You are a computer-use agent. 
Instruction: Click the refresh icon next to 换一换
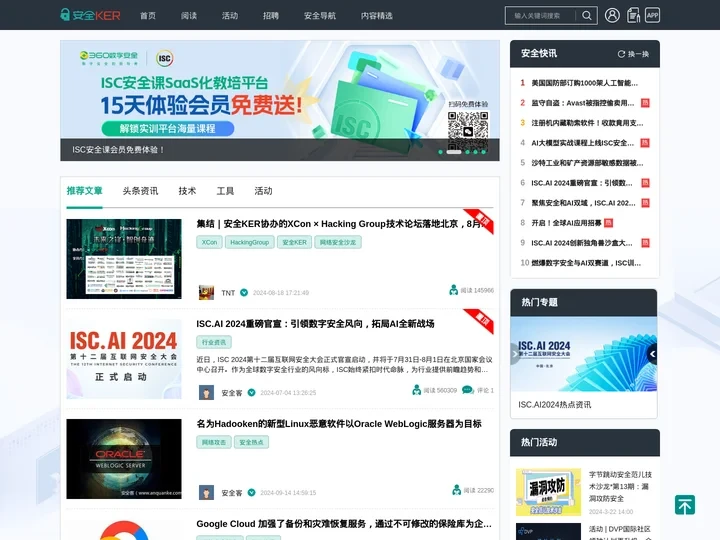621,54
